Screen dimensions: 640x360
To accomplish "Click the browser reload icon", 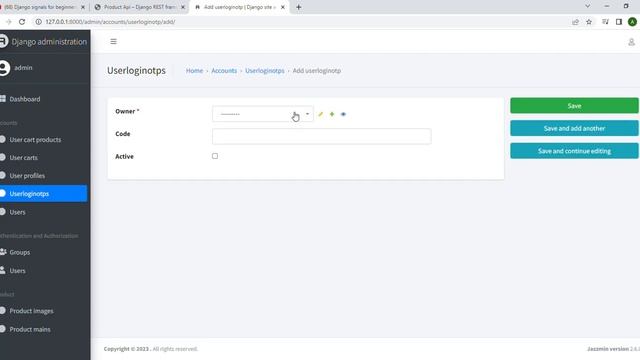I will coord(22,22).
